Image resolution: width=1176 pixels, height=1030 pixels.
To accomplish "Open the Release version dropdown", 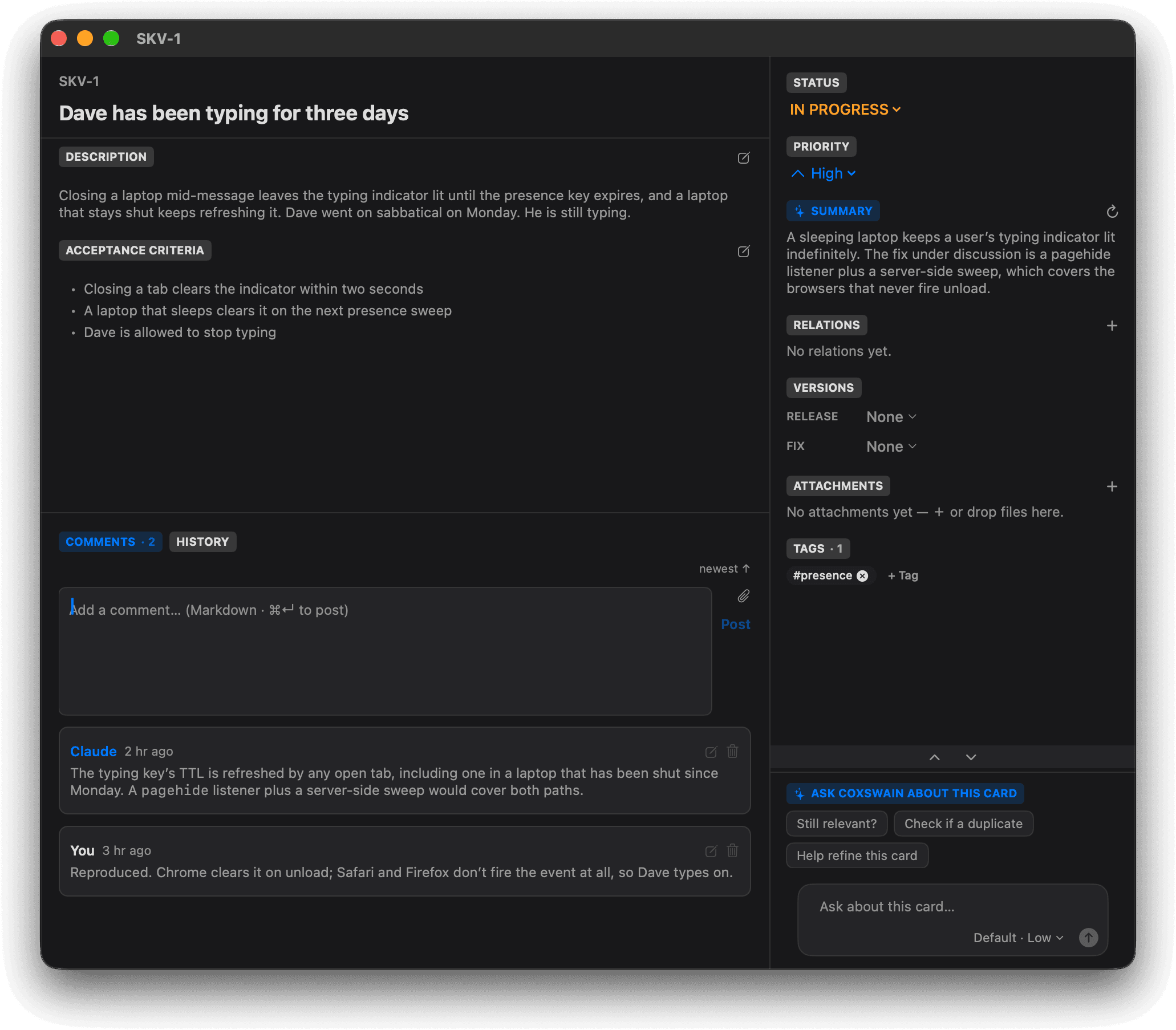I will point(891,417).
